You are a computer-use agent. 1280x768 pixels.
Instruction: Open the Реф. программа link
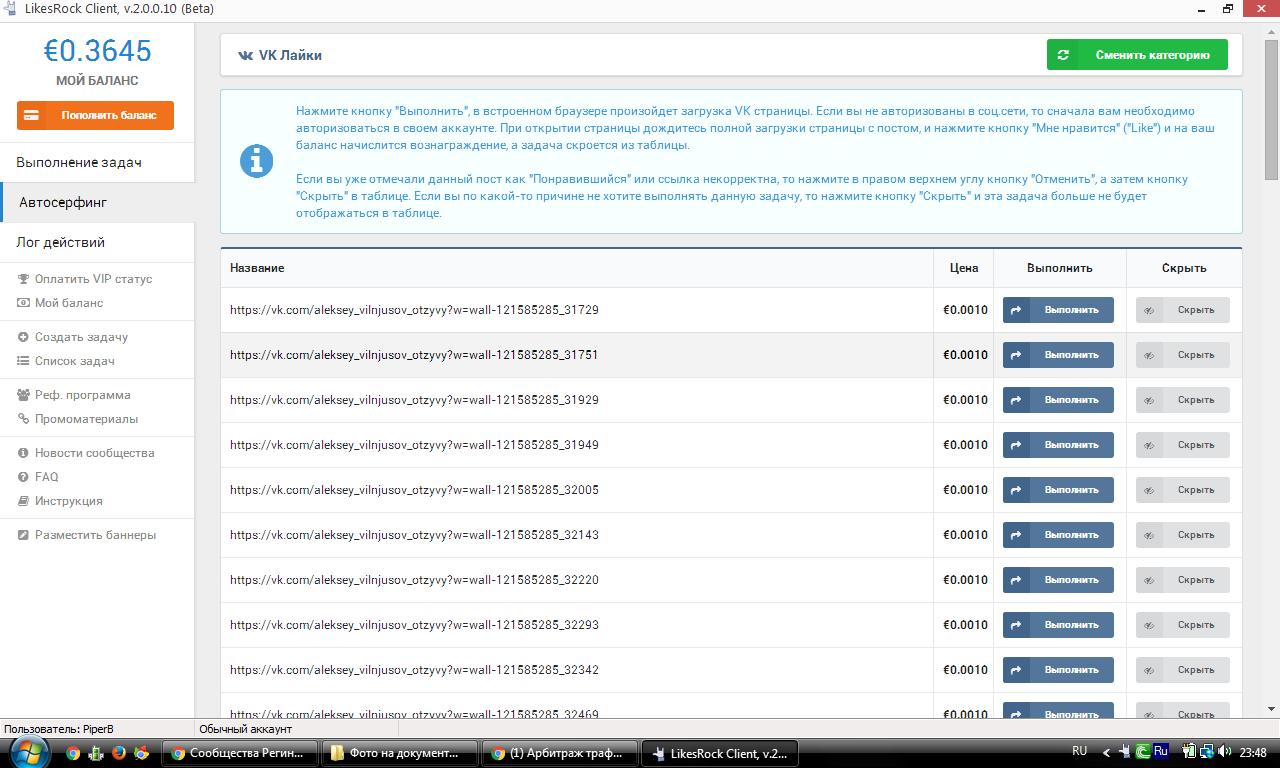[x=82, y=395]
